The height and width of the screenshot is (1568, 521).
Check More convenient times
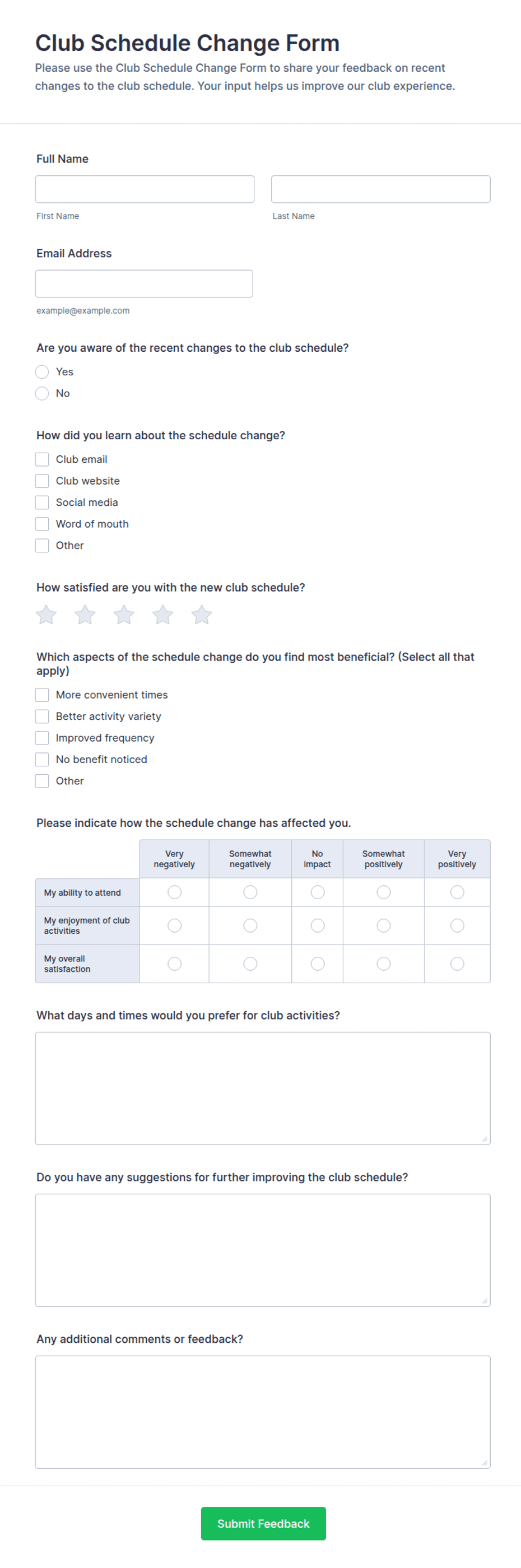coord(42,695)
